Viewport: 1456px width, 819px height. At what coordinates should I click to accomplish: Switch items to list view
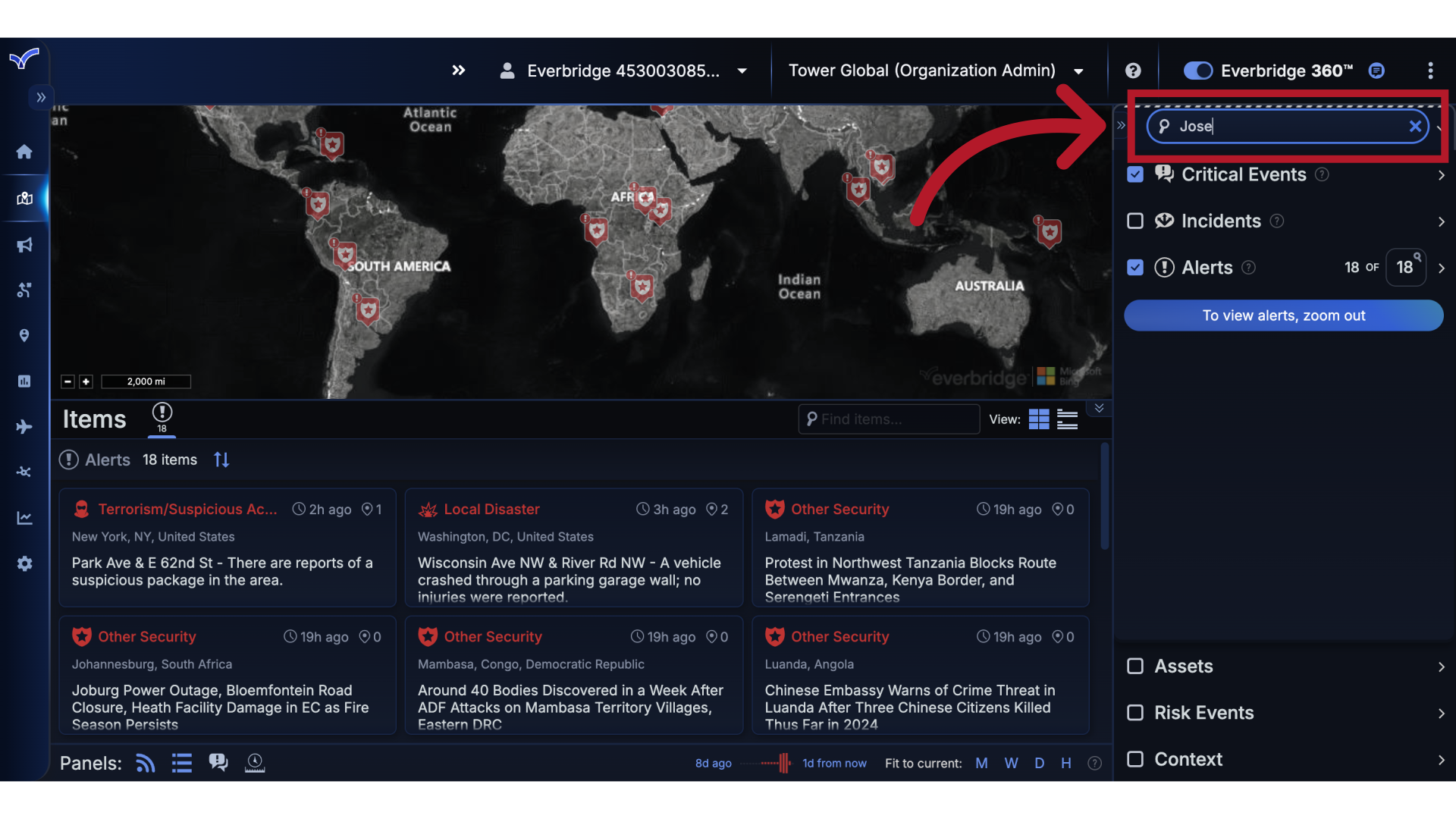[x=1067, y=419]
